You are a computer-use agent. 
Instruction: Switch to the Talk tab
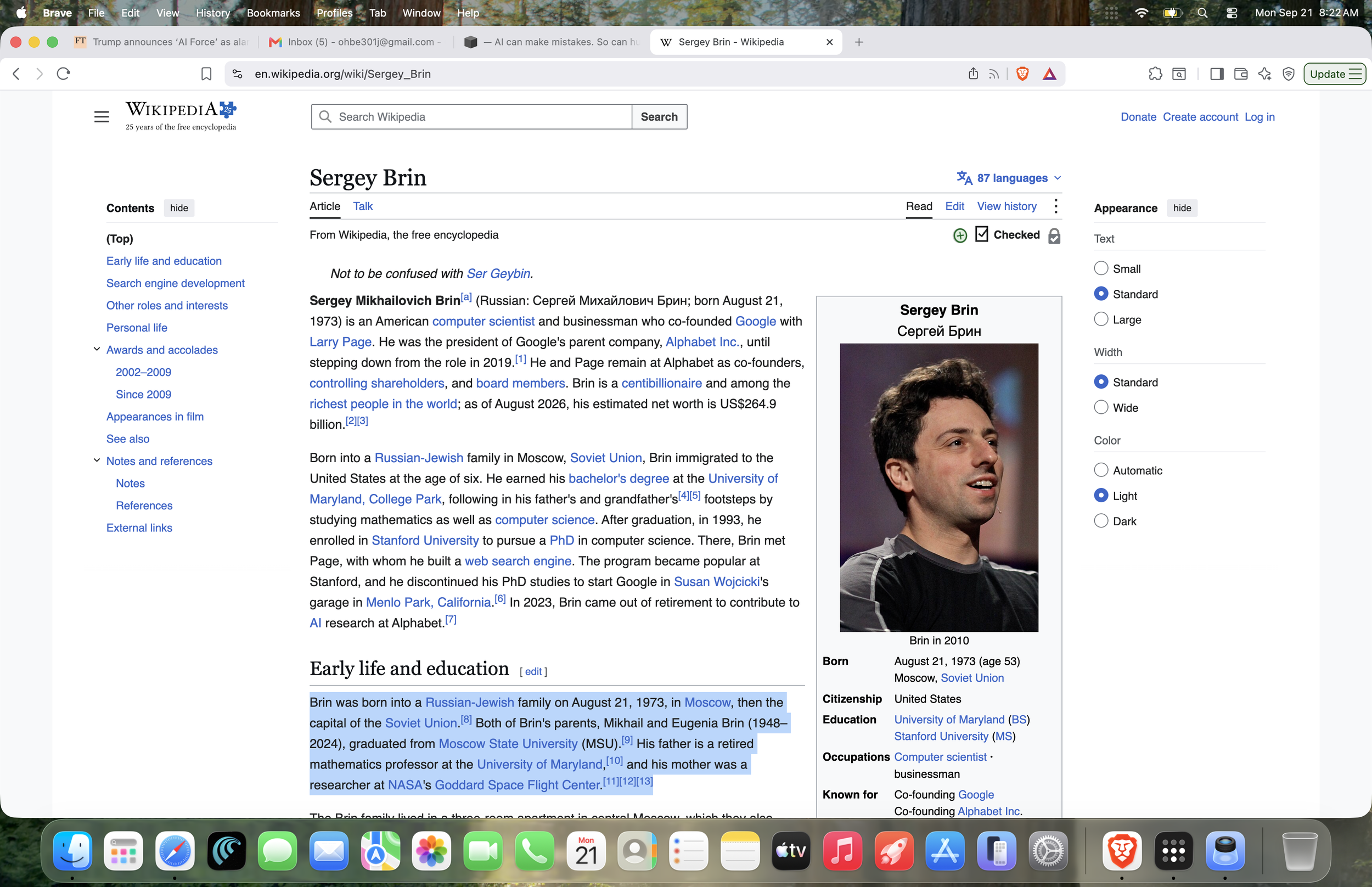363,206
